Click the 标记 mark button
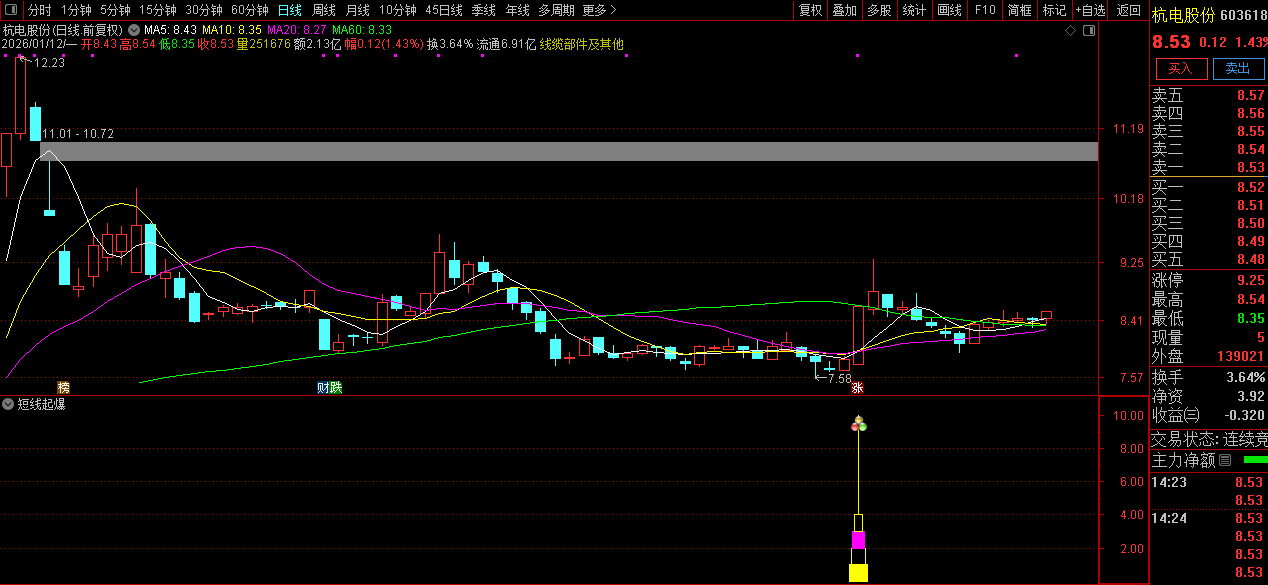 click(1054, 10)
